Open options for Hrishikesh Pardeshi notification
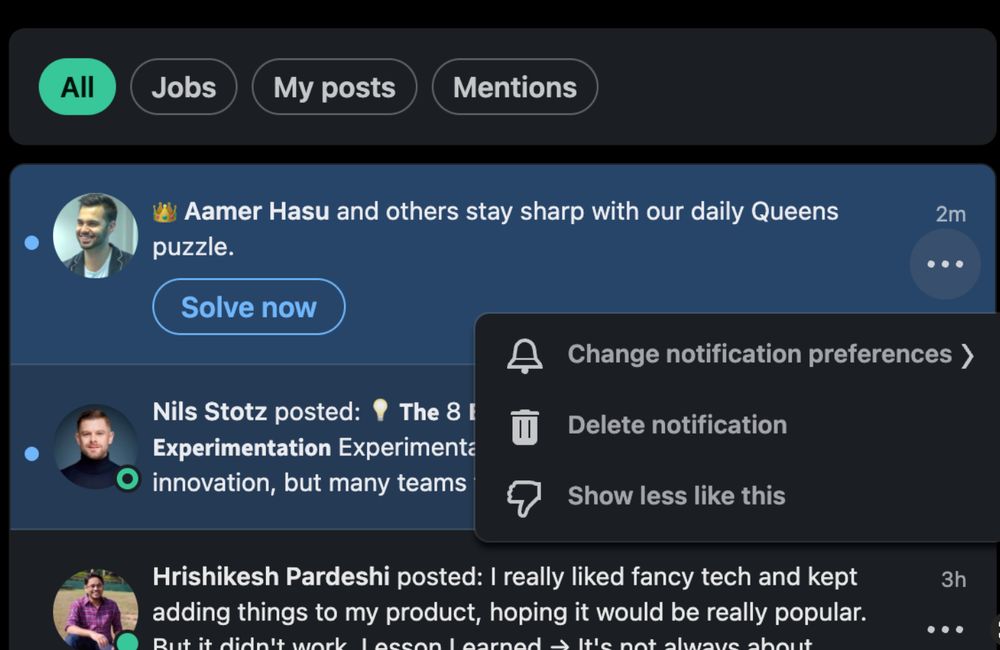 (x=945, y=629)
